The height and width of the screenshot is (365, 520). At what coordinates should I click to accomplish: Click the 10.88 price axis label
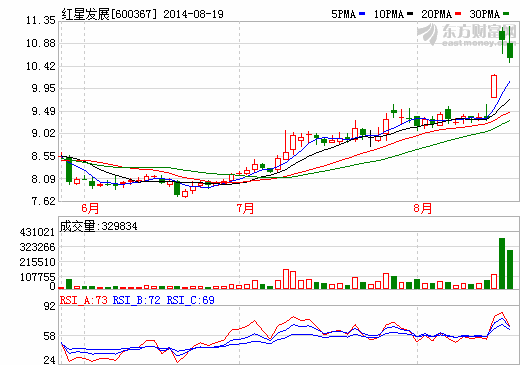[41, 43]
